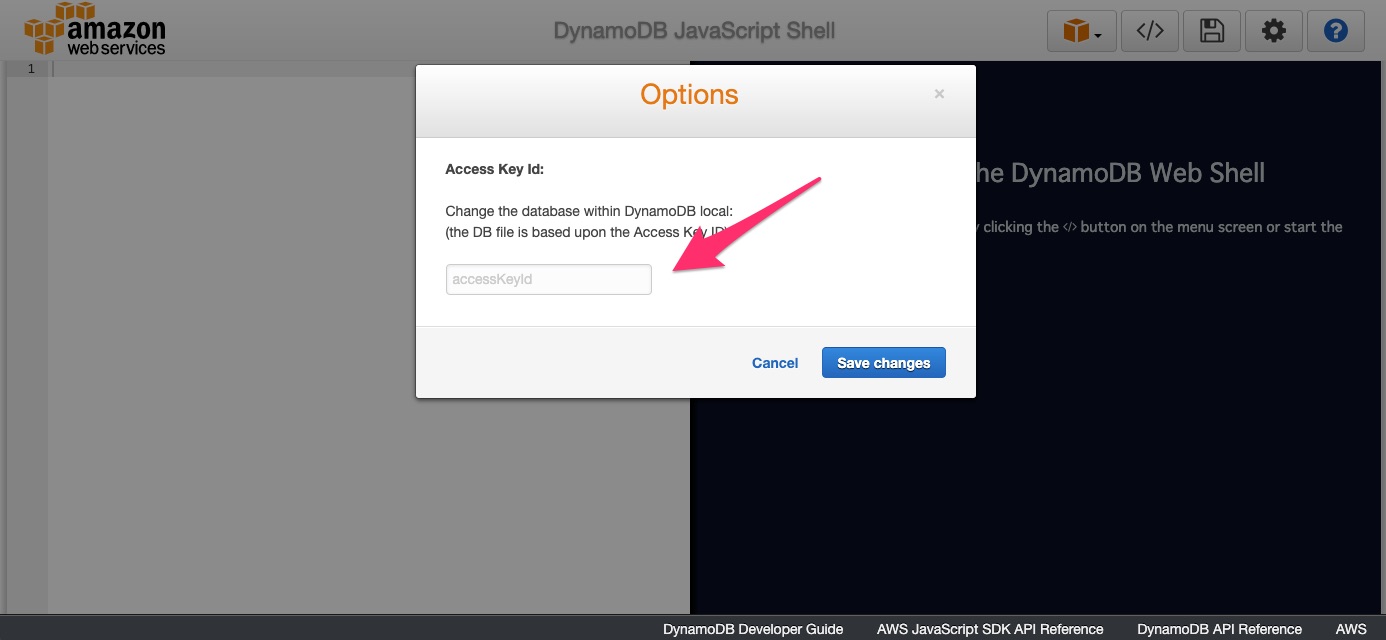Screen dimensions: 1386x640
Task: Click the AWS footer link
Action: [1352, 629]
